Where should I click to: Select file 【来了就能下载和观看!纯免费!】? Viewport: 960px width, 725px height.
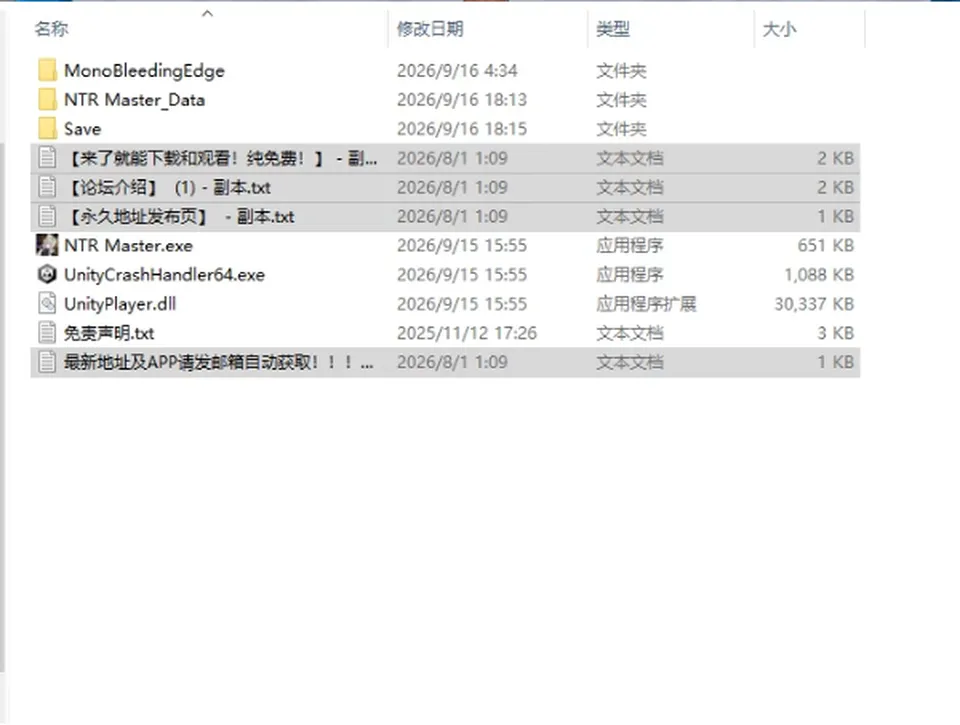220,158
